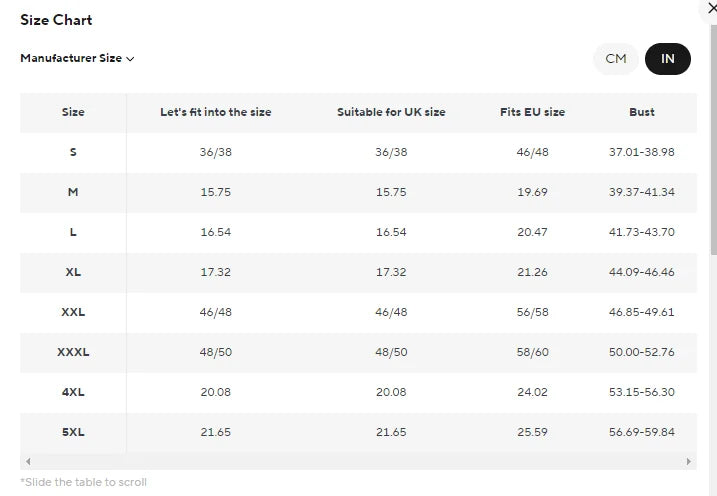Close the Size Chart dialog
The image size is (717, 496).
(712, 9)
